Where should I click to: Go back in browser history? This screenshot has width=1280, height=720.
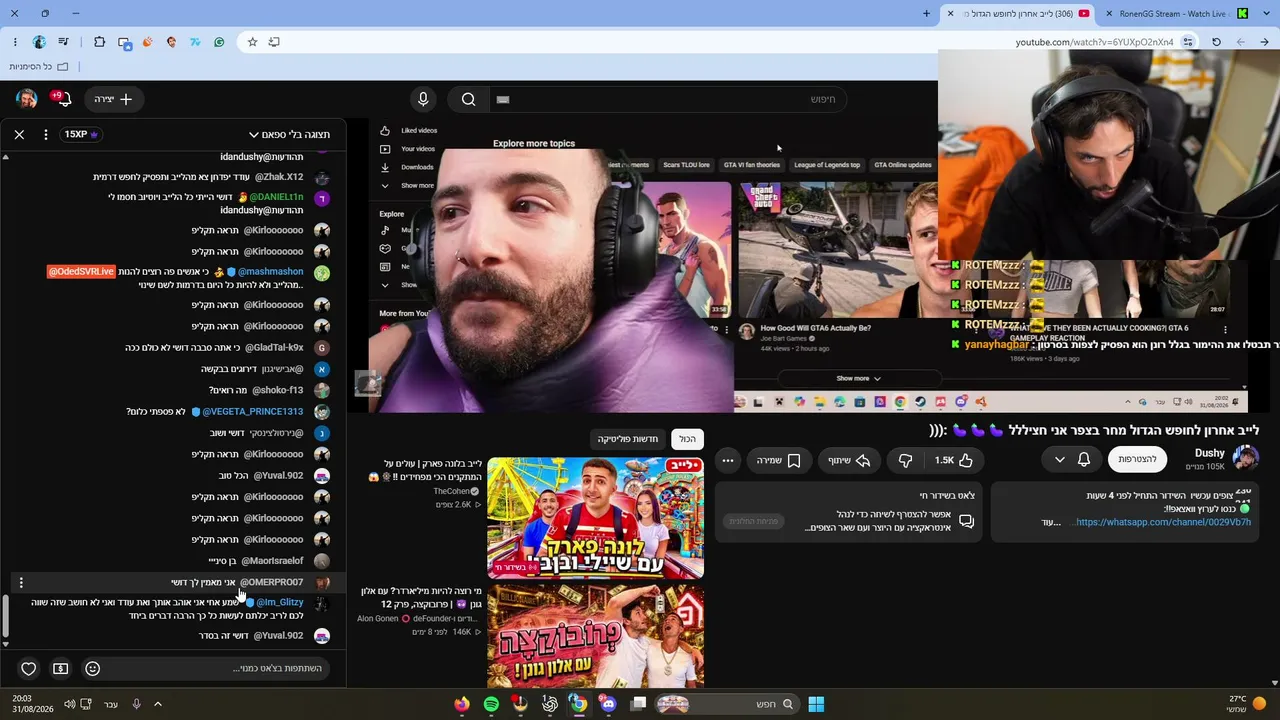click(x=1265, y=42)
